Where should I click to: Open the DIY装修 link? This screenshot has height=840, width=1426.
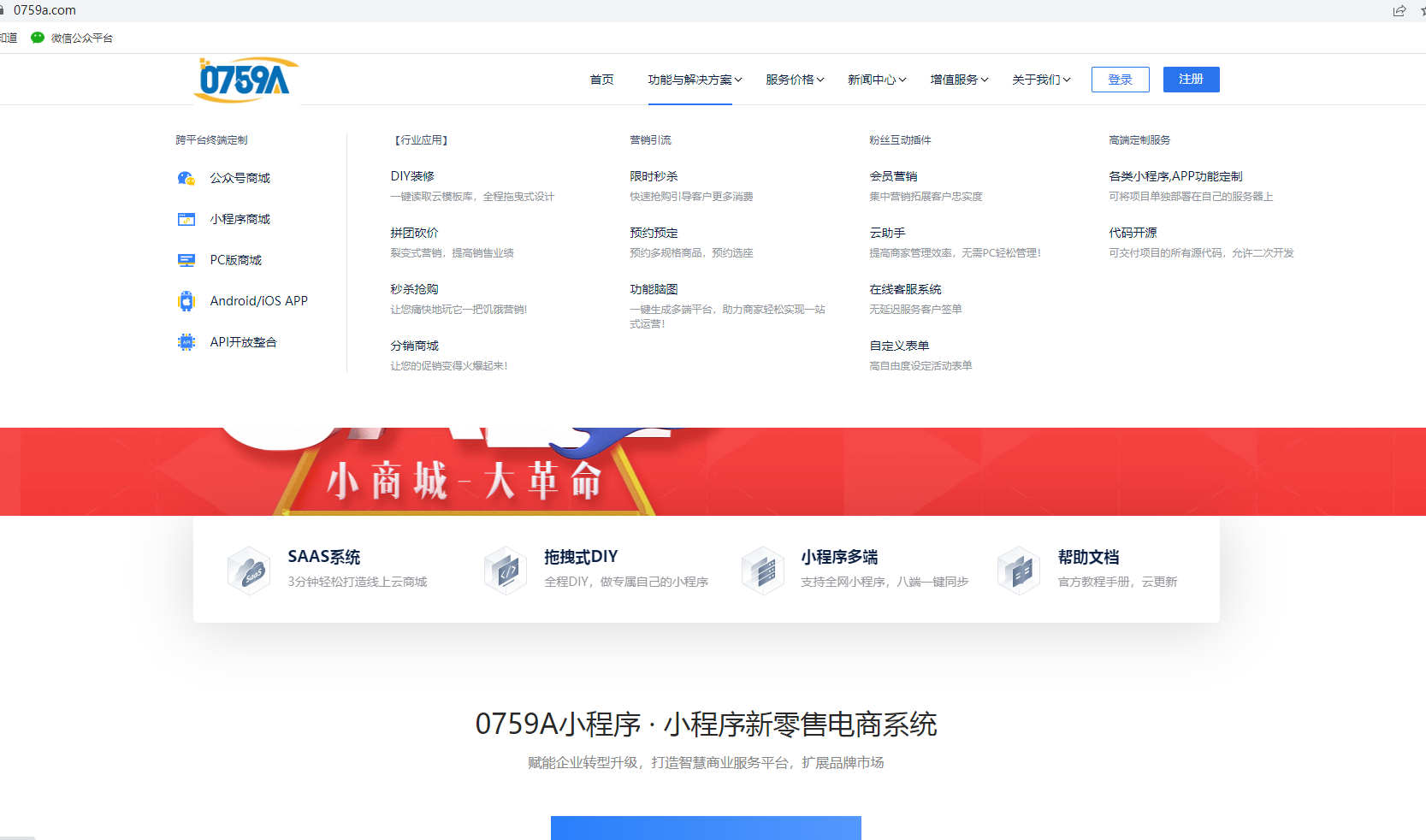point(413,175)
